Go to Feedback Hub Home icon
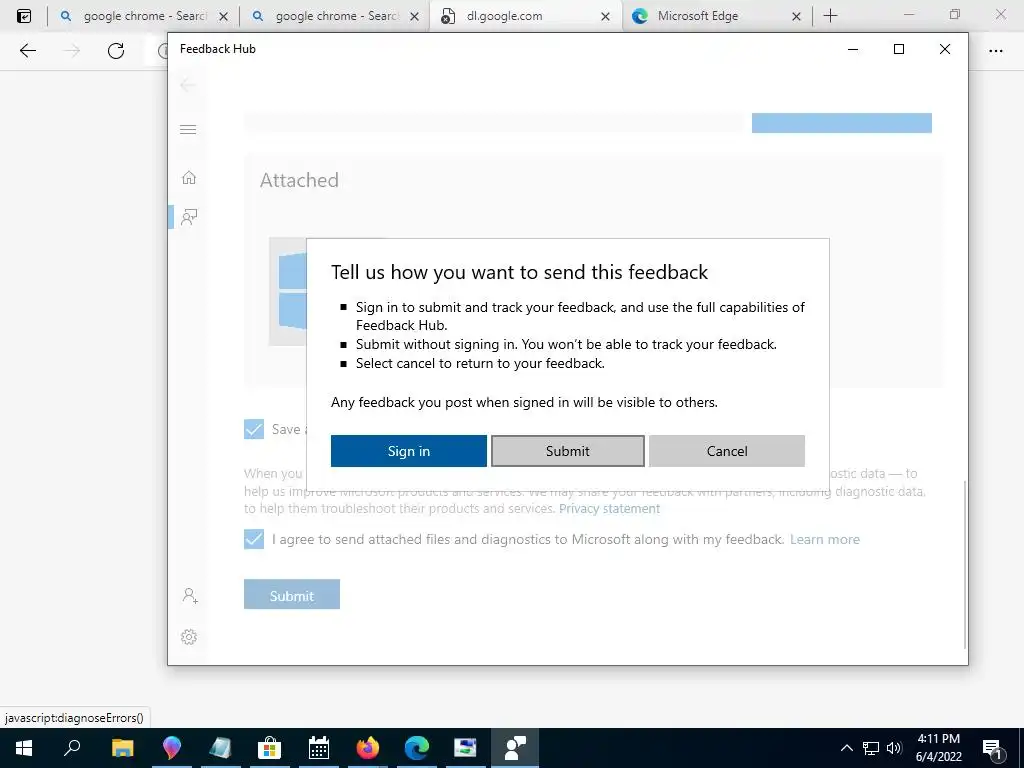Image resolution: width=1024 pixels, height=768 pixels. 189,178
